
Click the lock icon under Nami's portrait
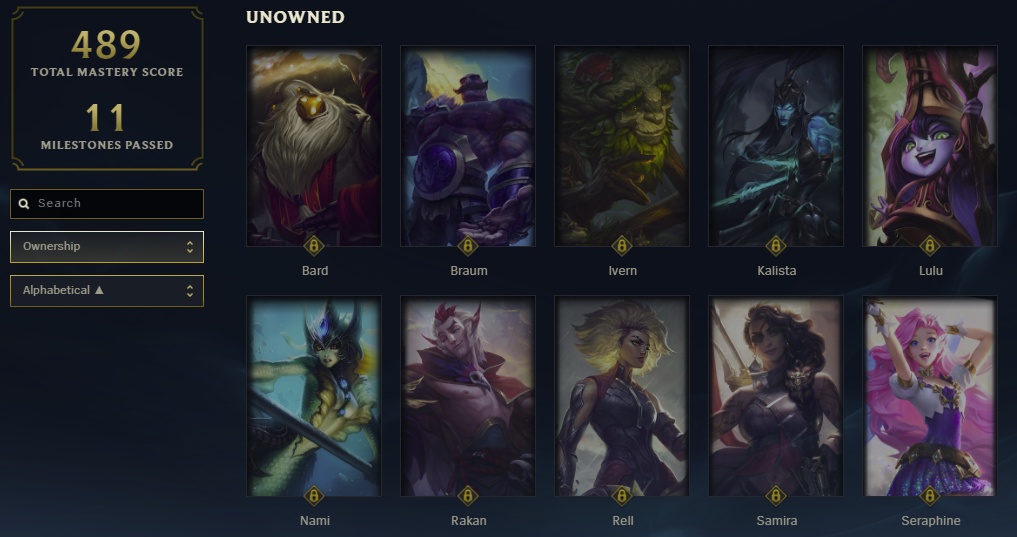(x=314, y=496)
